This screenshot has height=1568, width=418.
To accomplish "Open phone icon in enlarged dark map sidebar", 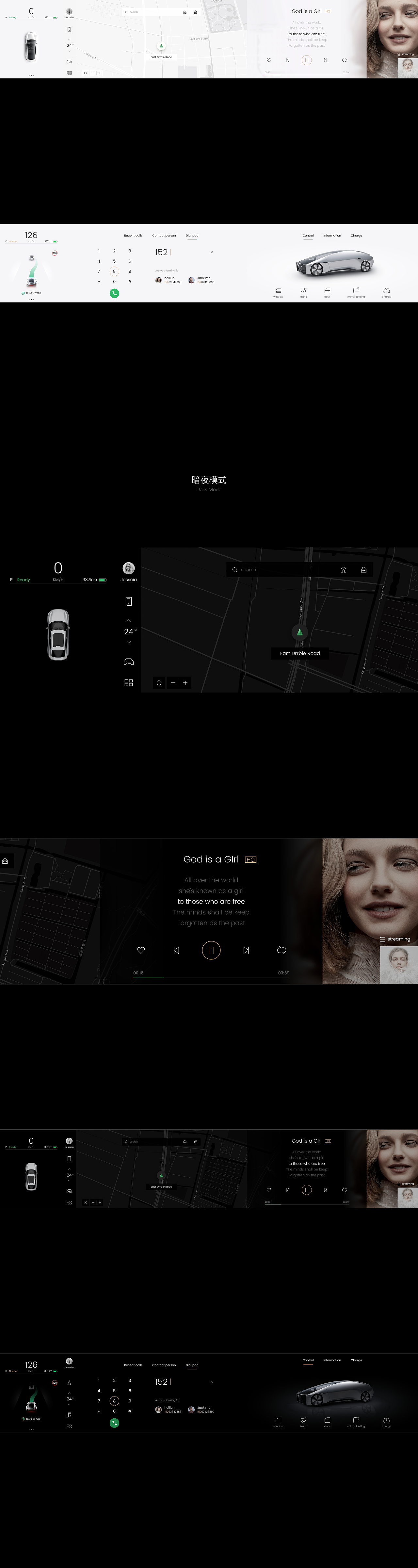I will (x=128, y=601).
